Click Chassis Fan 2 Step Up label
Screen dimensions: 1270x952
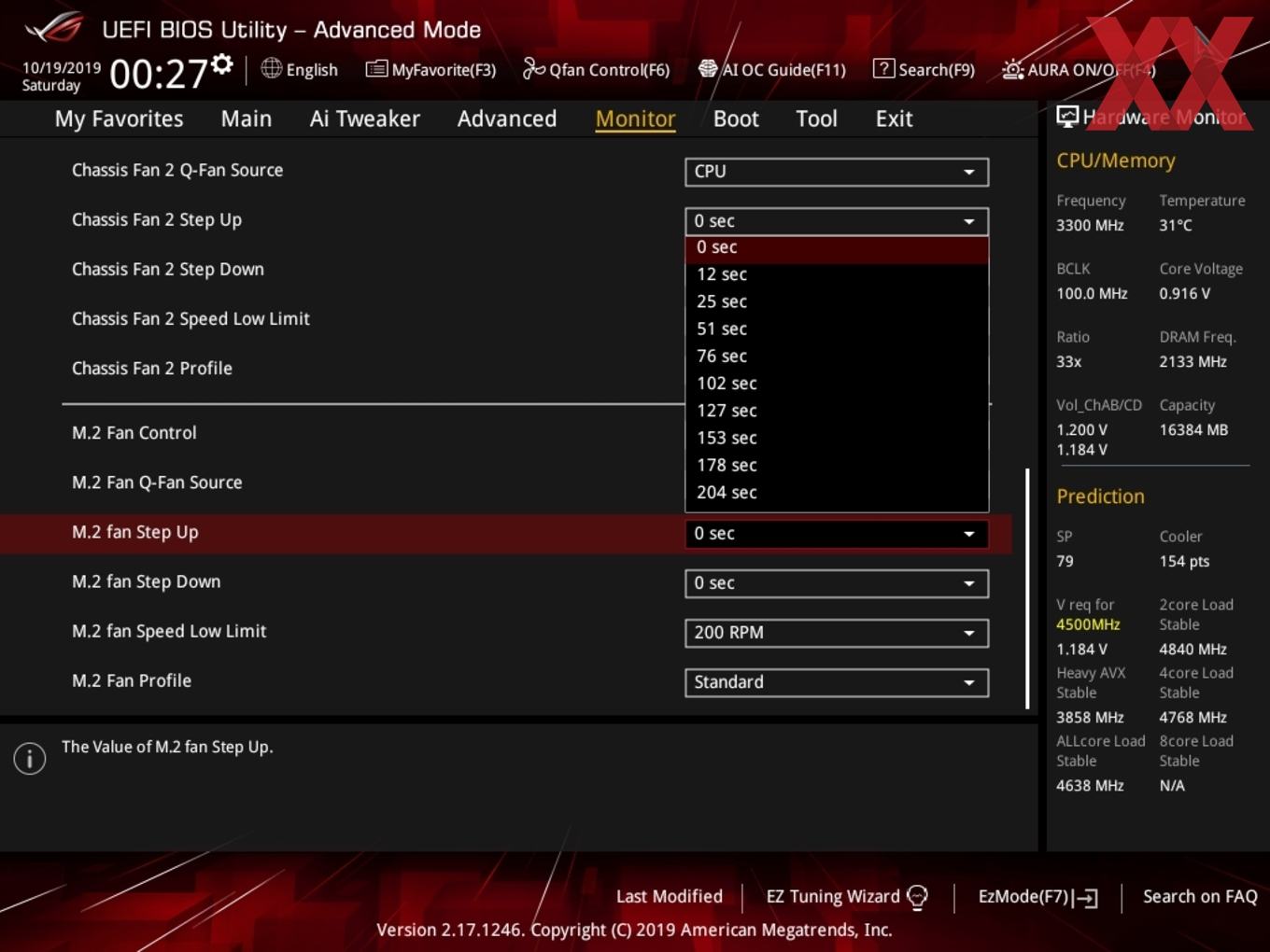point(157,220)
